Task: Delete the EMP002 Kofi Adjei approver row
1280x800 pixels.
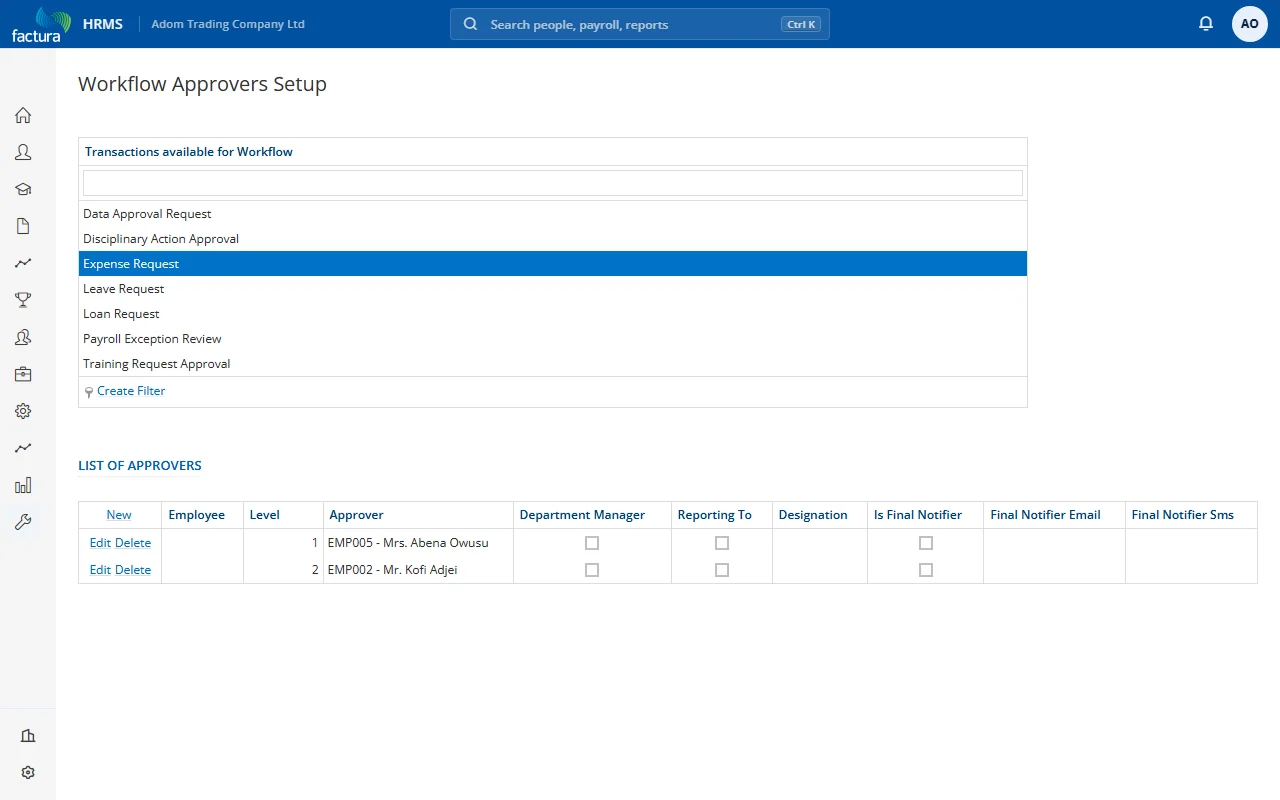Action: pyautogui.click(x=133, y=570)
